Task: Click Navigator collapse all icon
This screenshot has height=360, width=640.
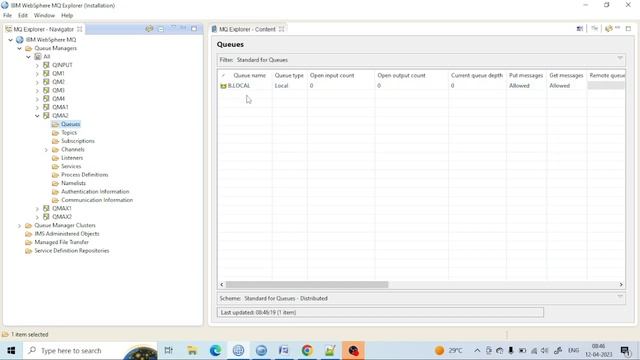Action: [161, 29]
